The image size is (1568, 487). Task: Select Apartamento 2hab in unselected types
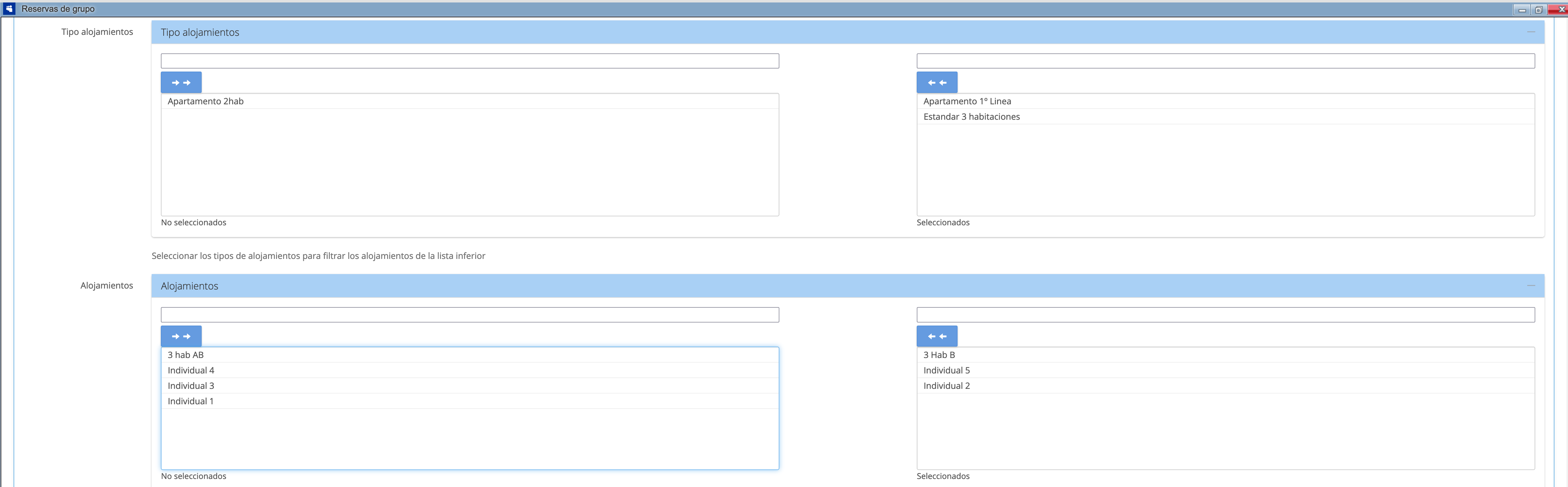coord(206,101)
